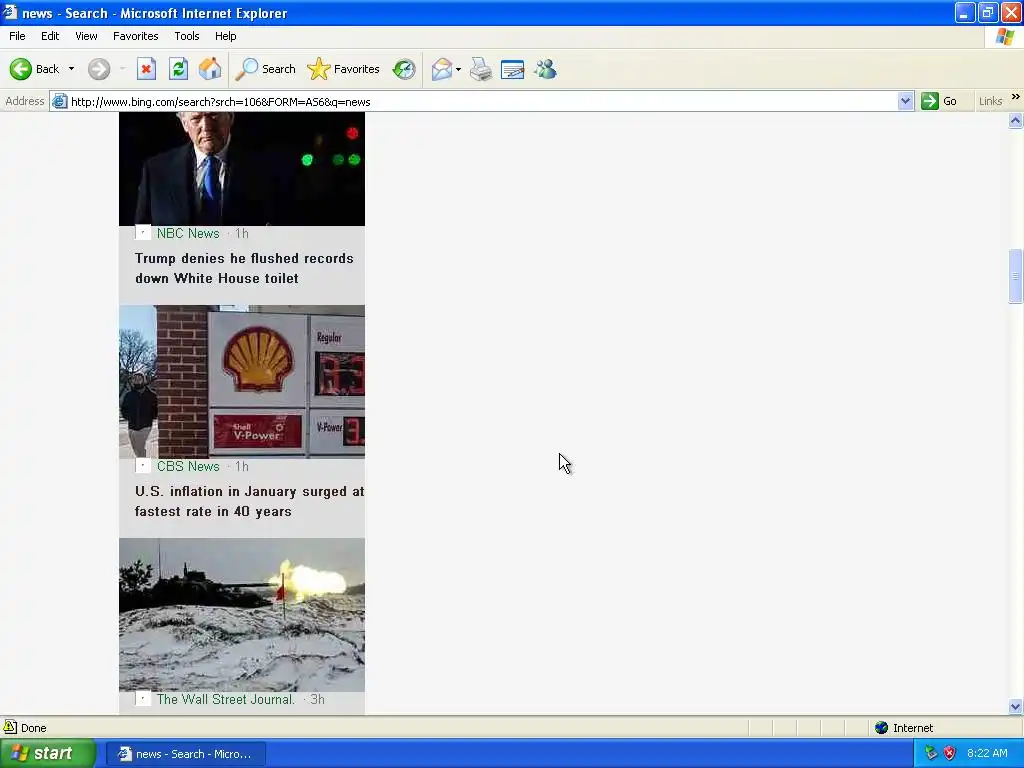Click the Stop loading icon

tap(146, 69)
